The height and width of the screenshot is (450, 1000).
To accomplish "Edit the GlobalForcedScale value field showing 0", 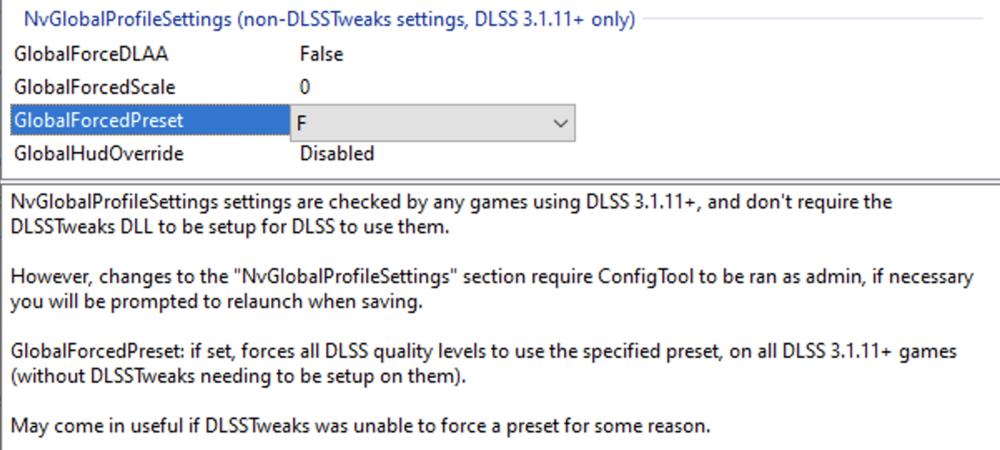I will coord(305,88).
